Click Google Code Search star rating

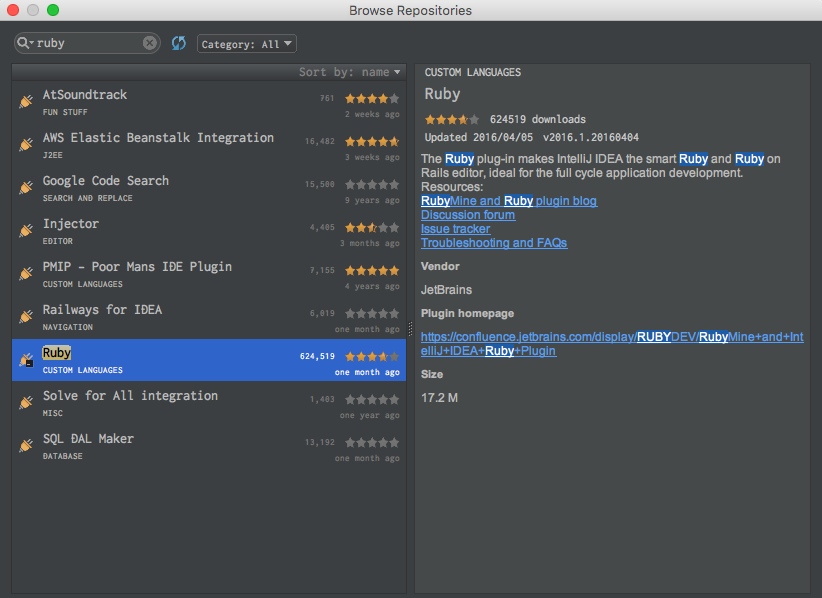tap(372, 184)
